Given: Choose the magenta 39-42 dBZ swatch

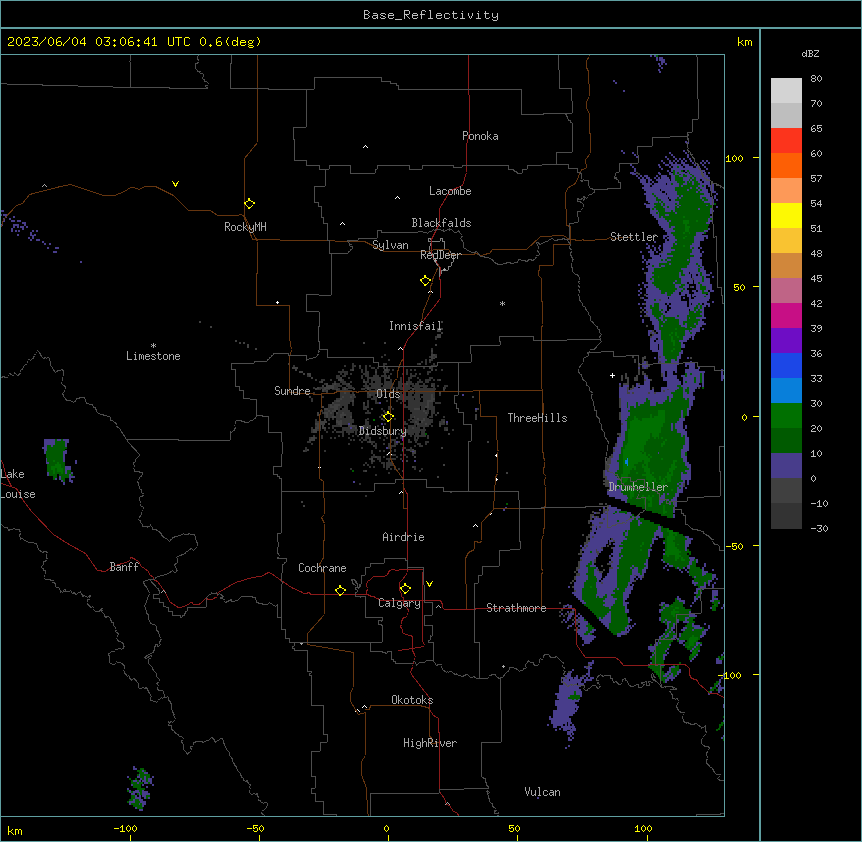Looking at the screenshot, I should click(786, 315).
